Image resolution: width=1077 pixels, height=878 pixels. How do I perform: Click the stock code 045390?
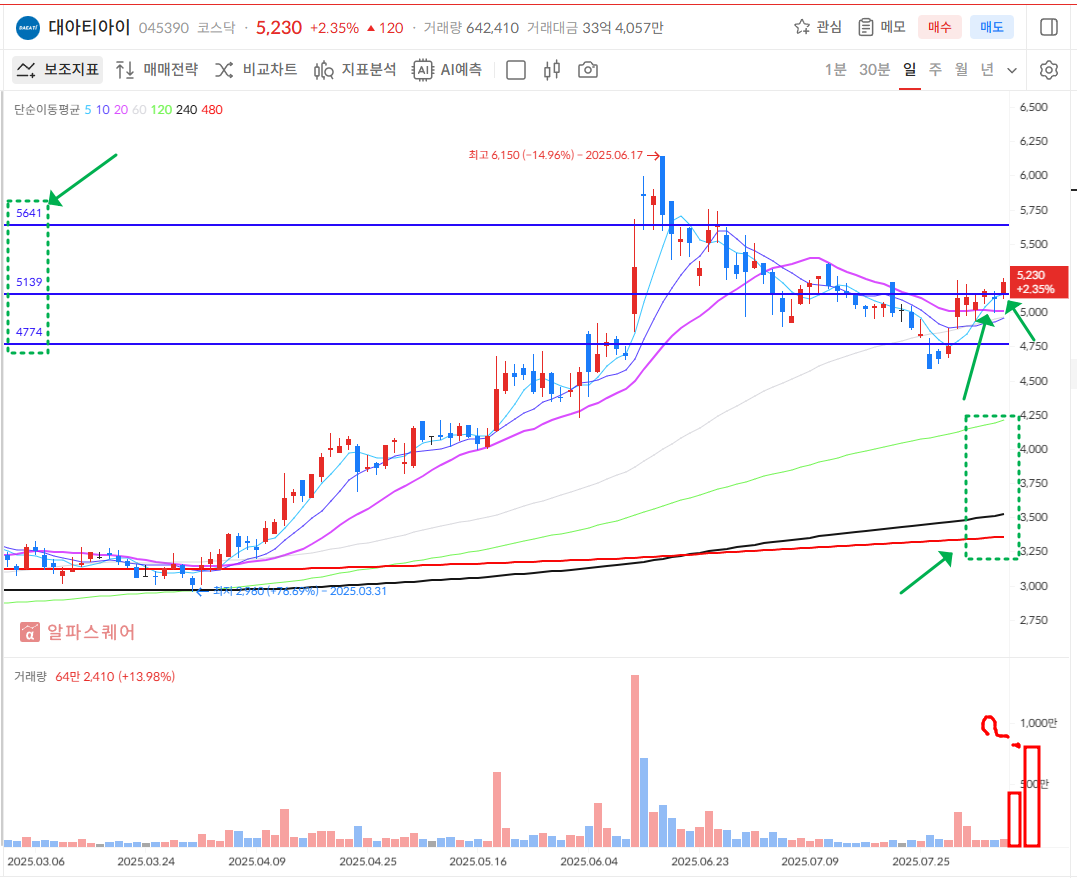point(163,28)
